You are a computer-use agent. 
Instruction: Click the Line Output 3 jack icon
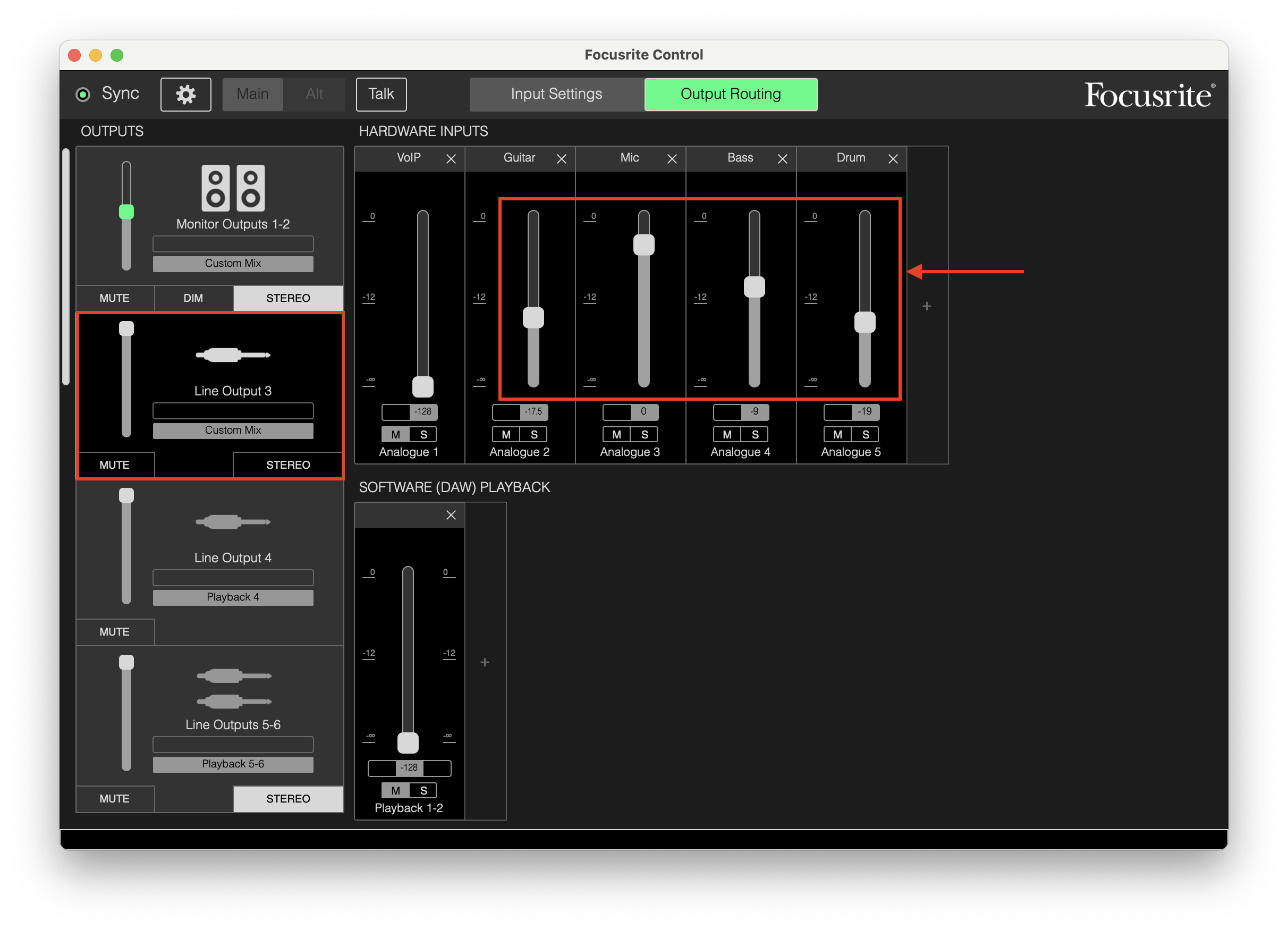(233, 355)
